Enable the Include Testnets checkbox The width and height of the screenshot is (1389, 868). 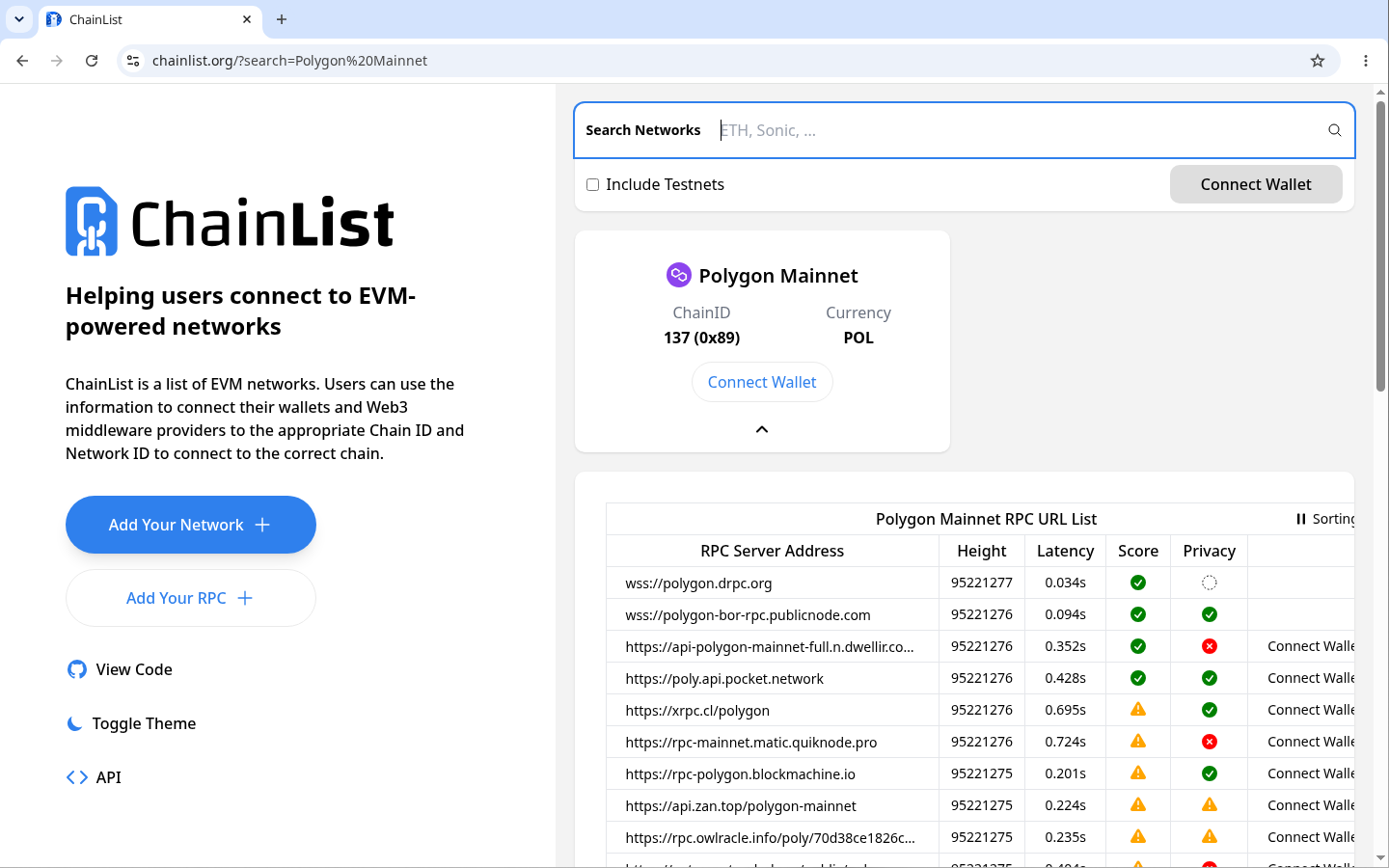pos(593,184)
